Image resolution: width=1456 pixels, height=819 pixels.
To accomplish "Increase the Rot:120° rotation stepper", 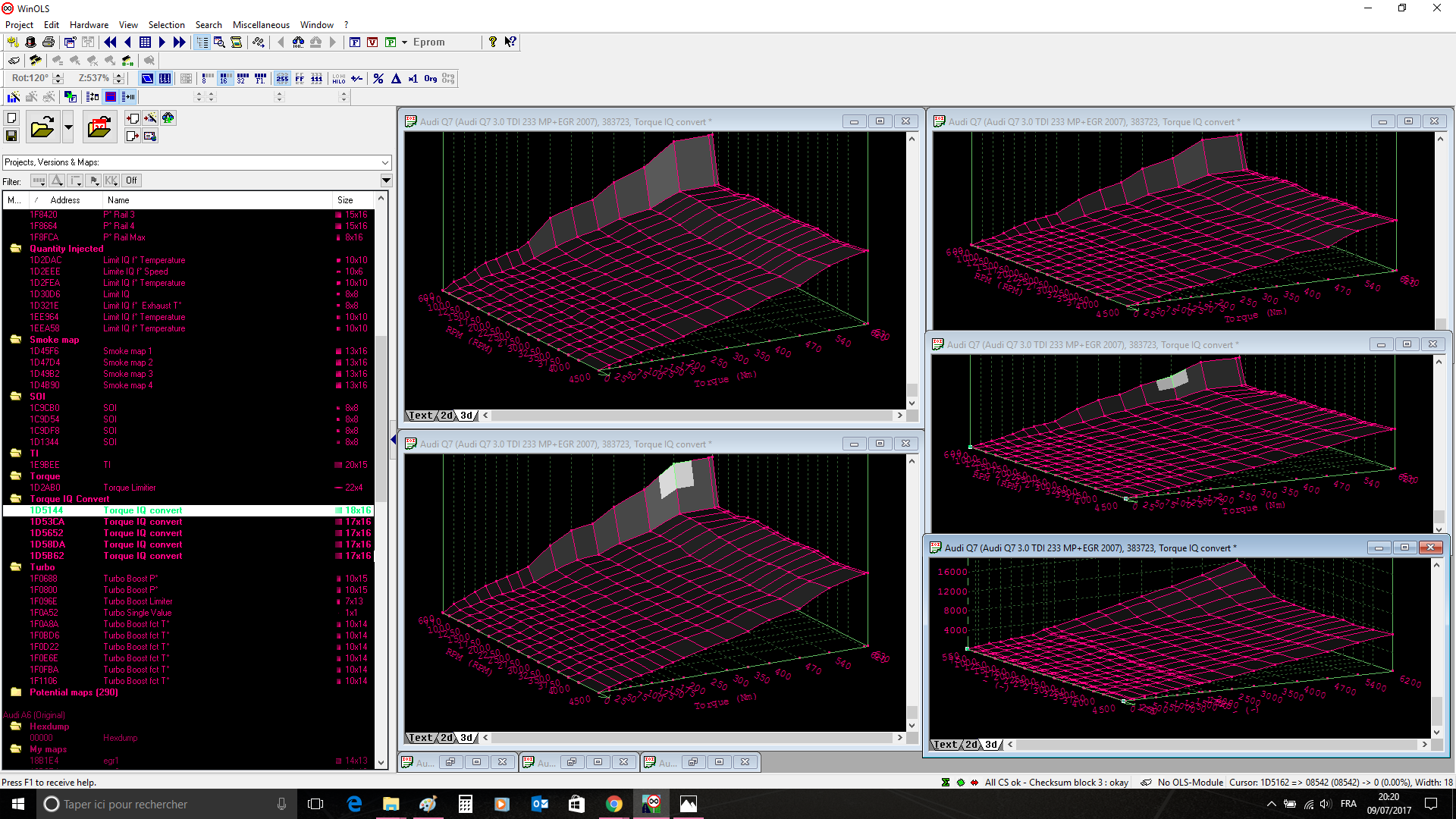I will tap(58, 75).
